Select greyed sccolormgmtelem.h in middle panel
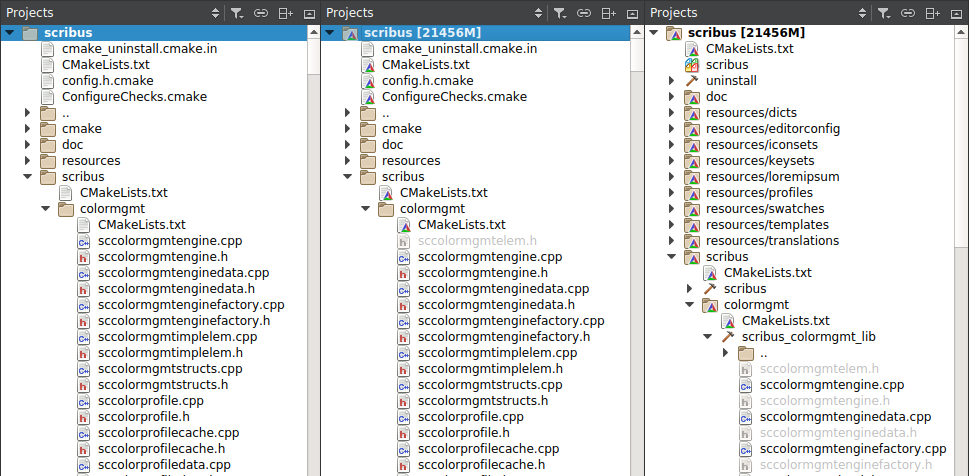This screenshot has width=969, height=476. 477,241
